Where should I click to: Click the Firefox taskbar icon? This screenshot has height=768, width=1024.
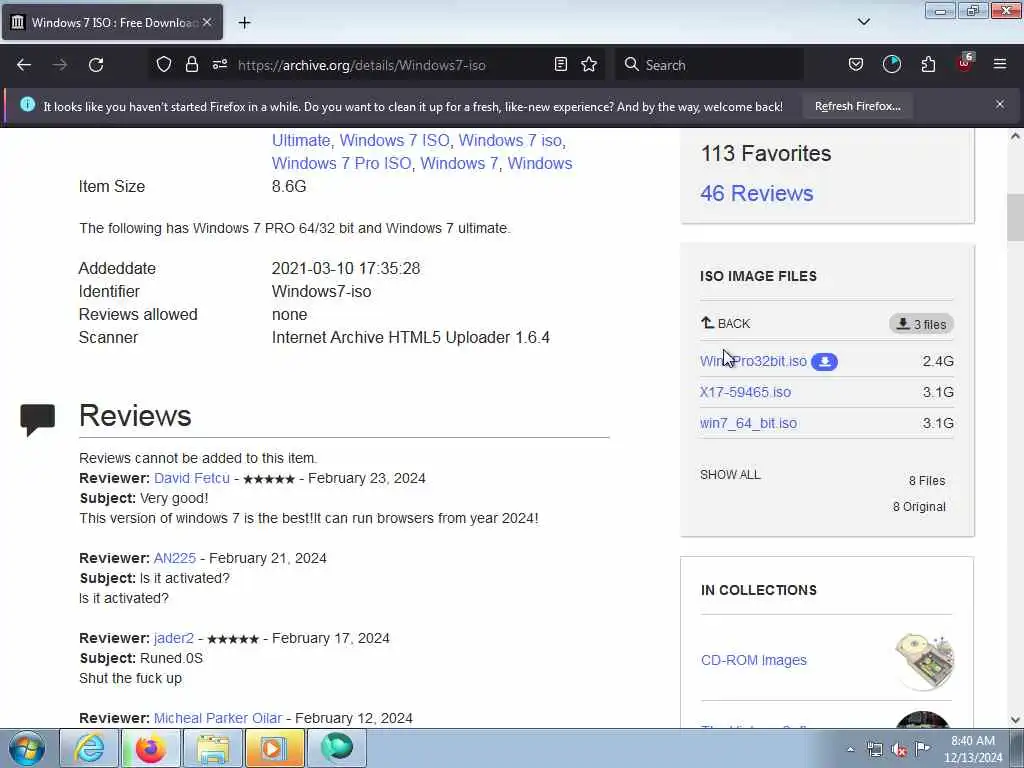150,748
